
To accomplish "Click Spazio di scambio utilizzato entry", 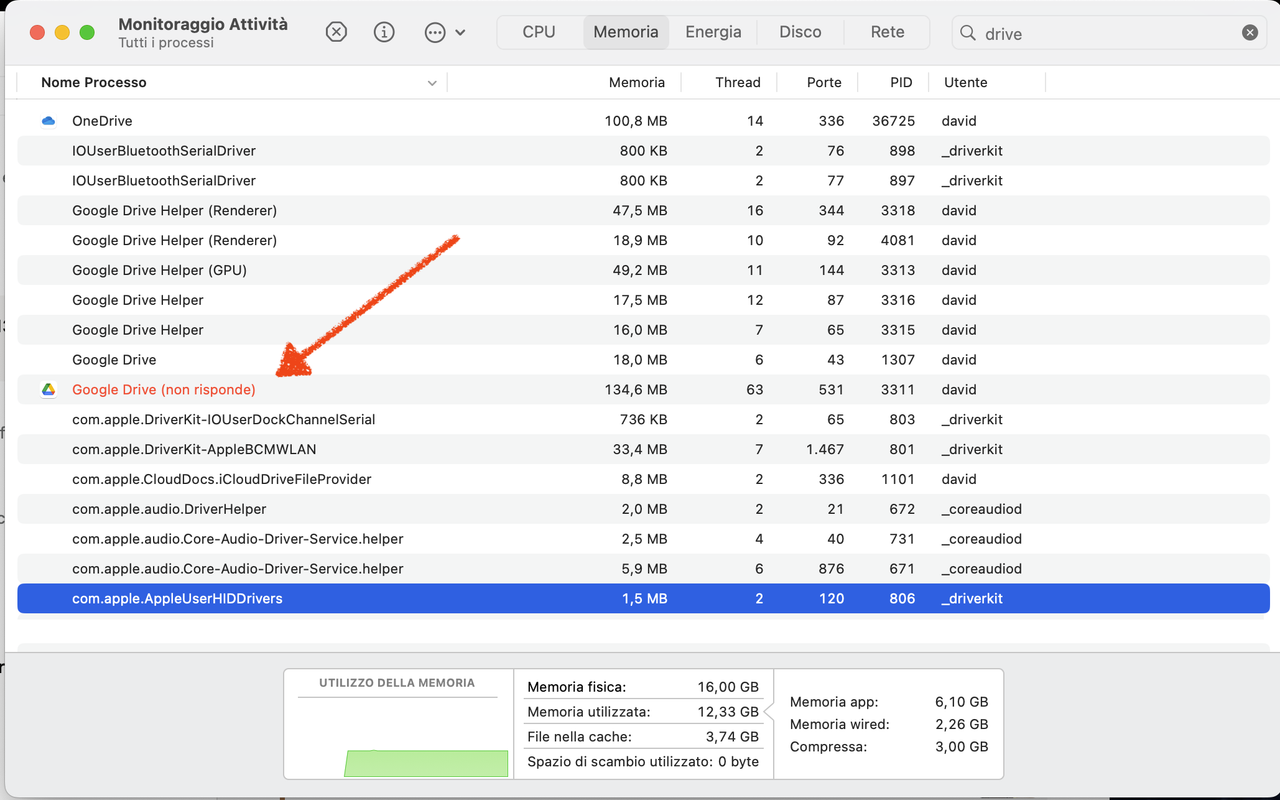I will click(643, 762).
